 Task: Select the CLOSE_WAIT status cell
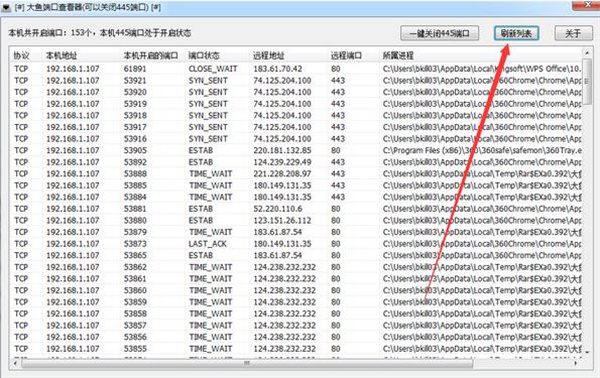pos(213,69)
